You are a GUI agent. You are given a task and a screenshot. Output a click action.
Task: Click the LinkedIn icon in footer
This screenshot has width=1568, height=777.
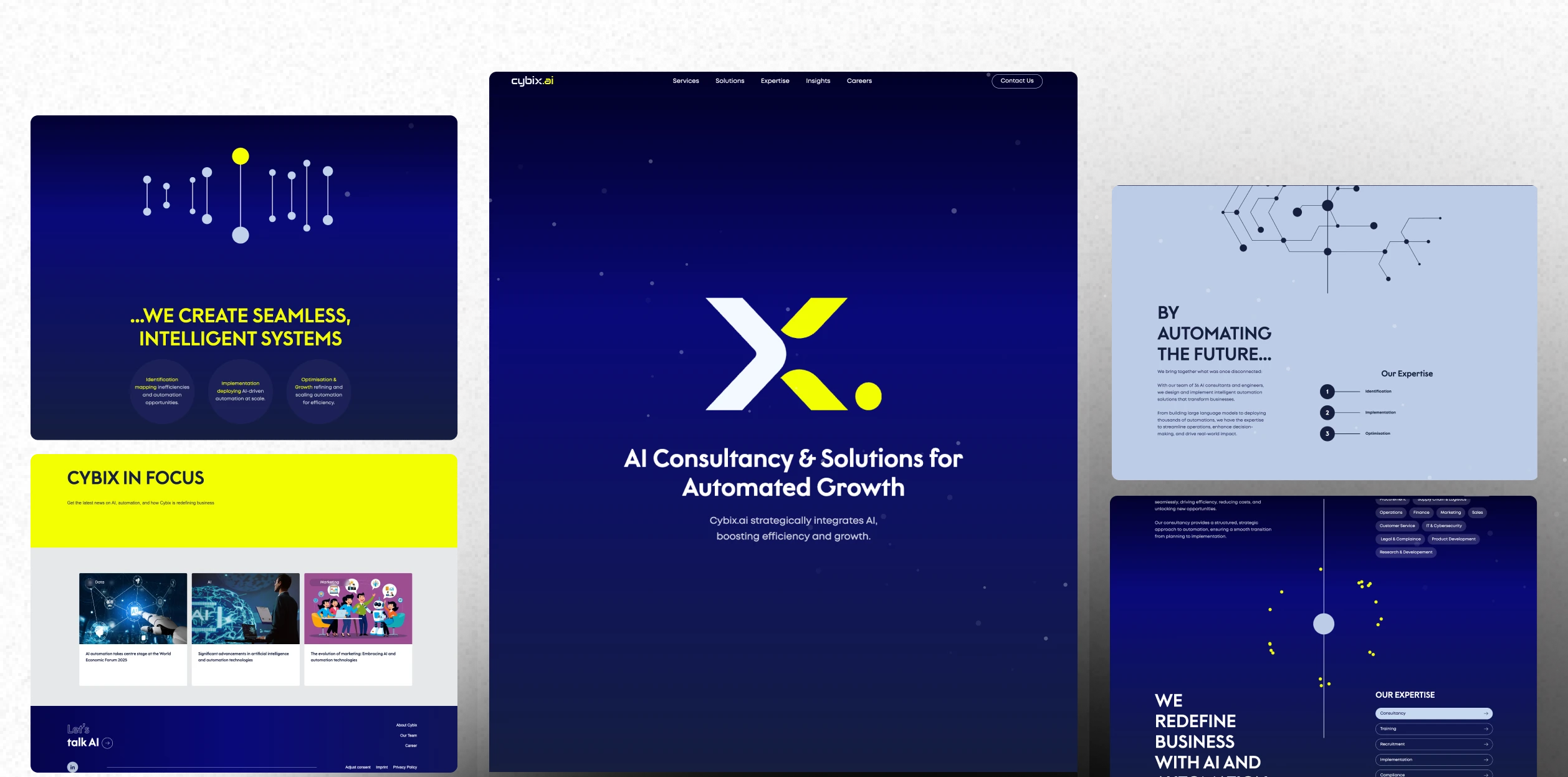click(73, 767)
